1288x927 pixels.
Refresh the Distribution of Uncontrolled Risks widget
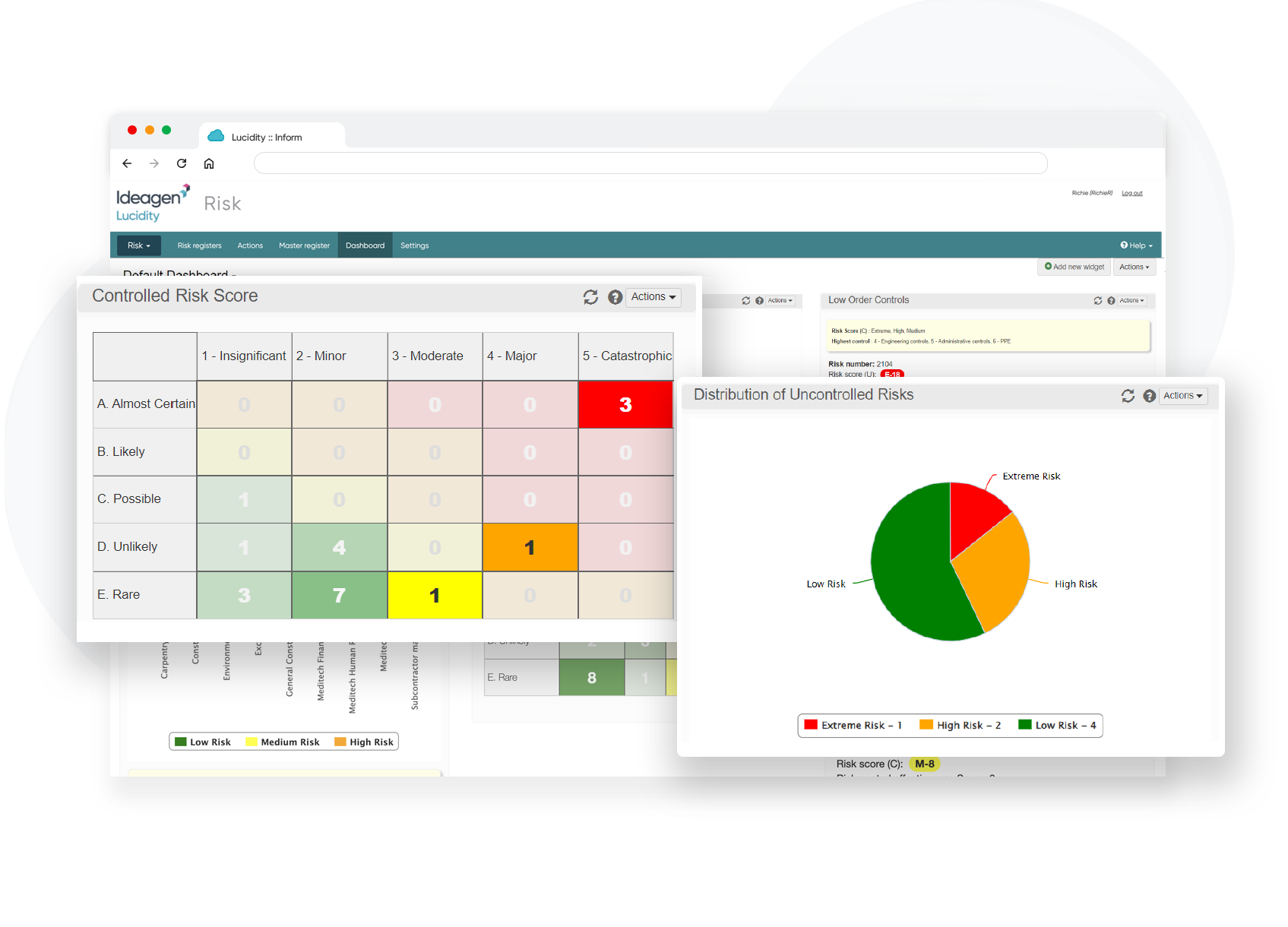1128,396
